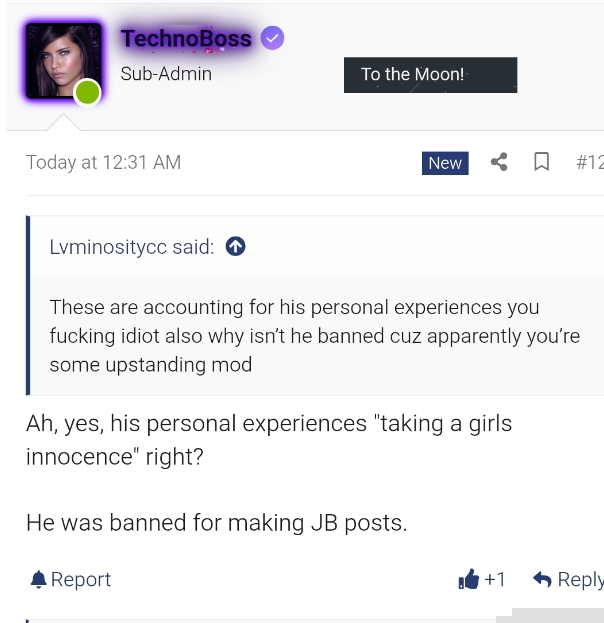Open the post number #12 permalink
This screenshot has width=604, height=623.
click(x=589, y=162)
